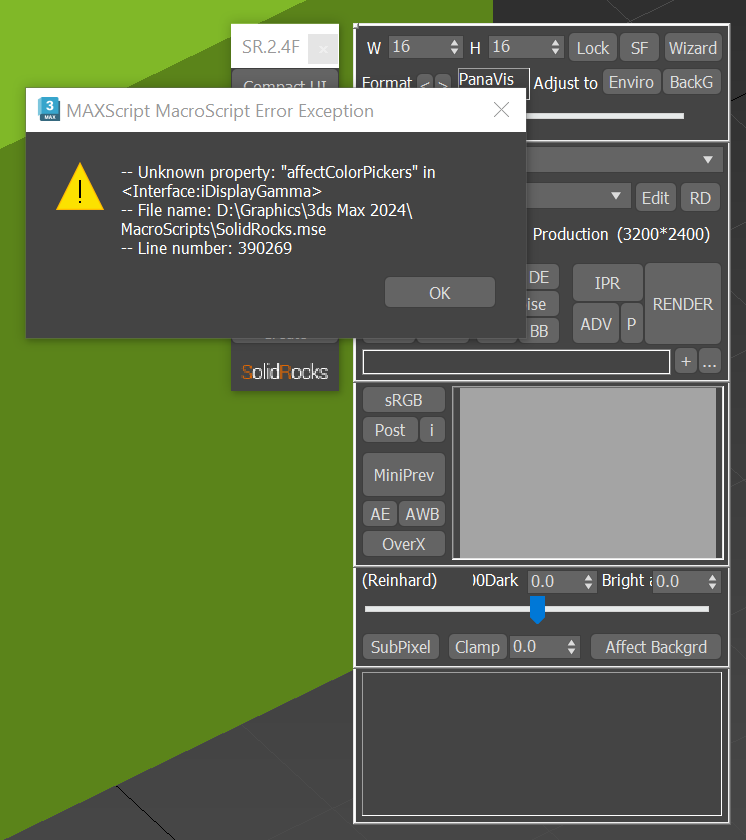Image resolution: width=746 pixels, height=840 pixels.
Task: Toggle AE auto exposure
Action: coord(380,514)
